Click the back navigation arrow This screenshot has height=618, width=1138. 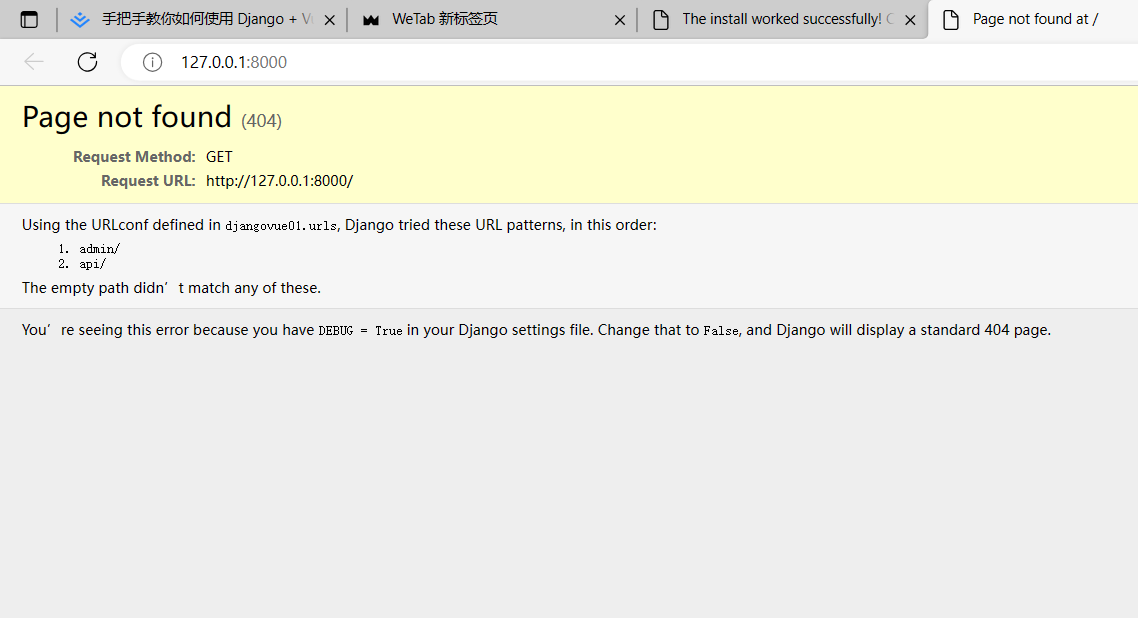point(34,62)
